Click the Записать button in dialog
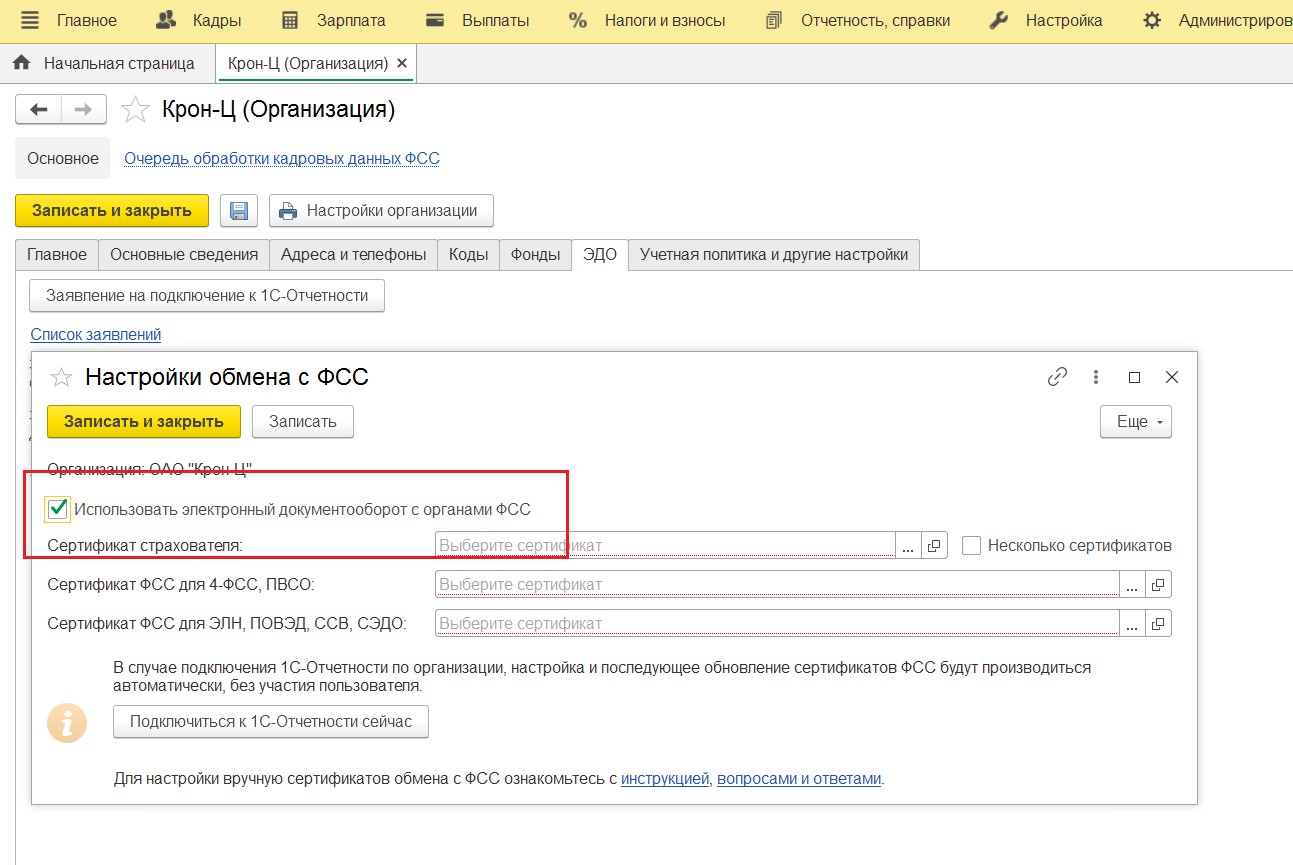 click(303, 421)
